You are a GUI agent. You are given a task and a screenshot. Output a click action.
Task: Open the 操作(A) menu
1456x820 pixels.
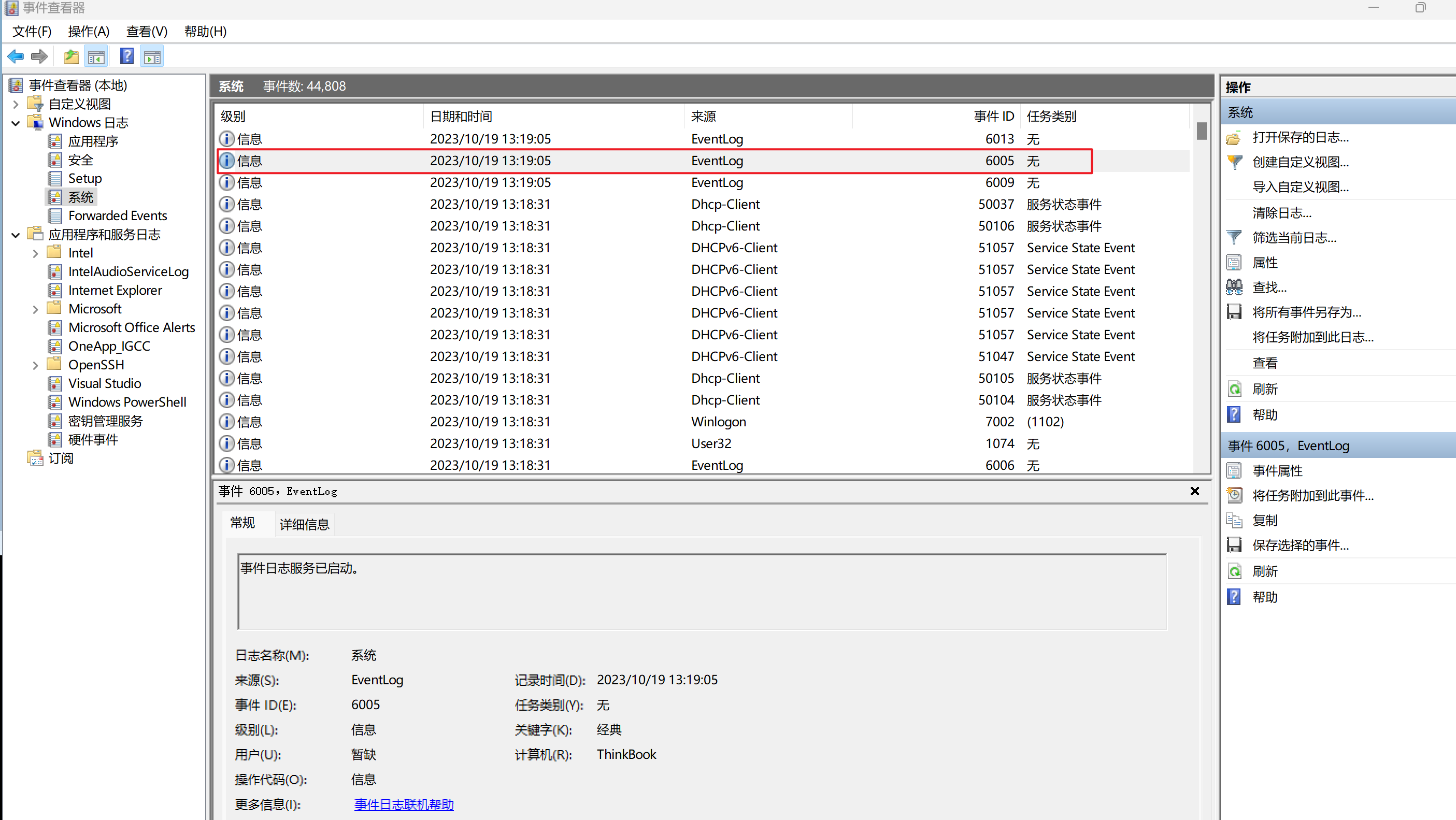(88, 32)
